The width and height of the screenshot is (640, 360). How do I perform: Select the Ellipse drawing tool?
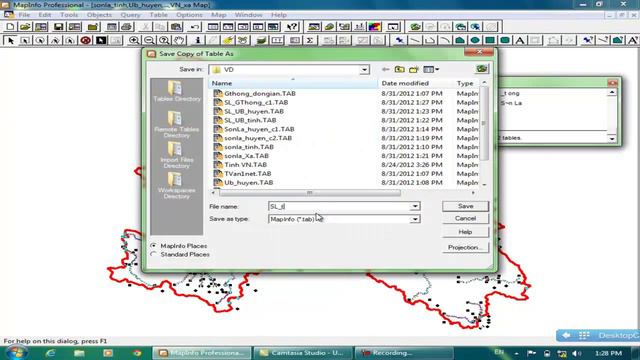[x=475, y=40]
